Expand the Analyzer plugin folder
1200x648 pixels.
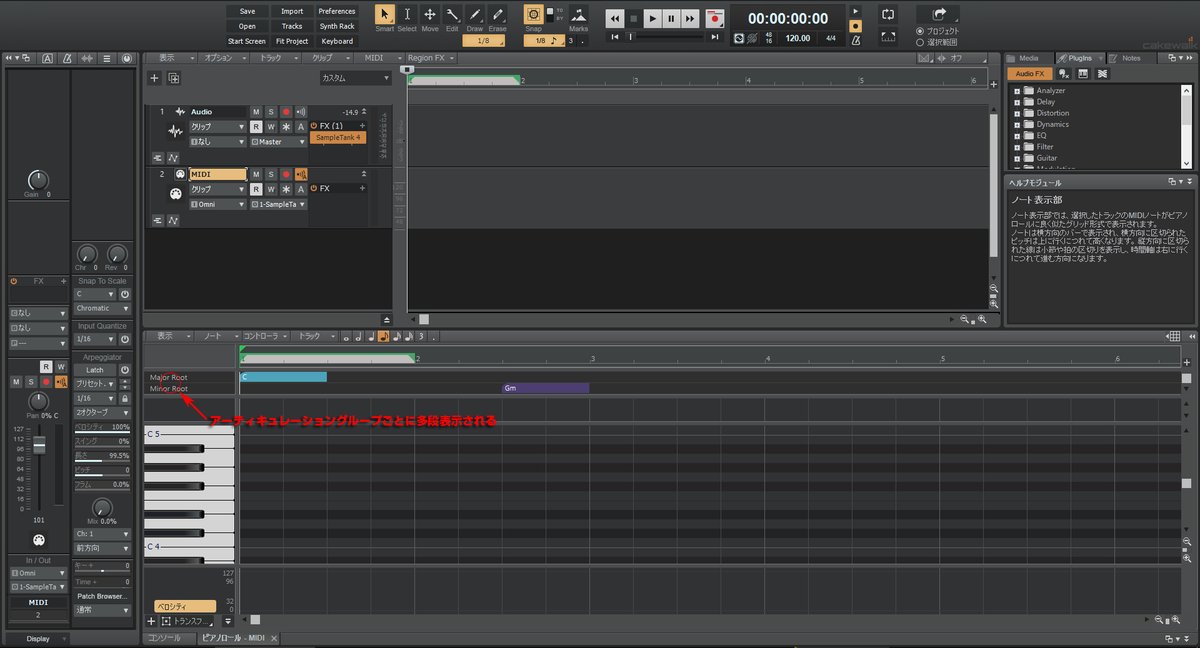pos(1017,91)
